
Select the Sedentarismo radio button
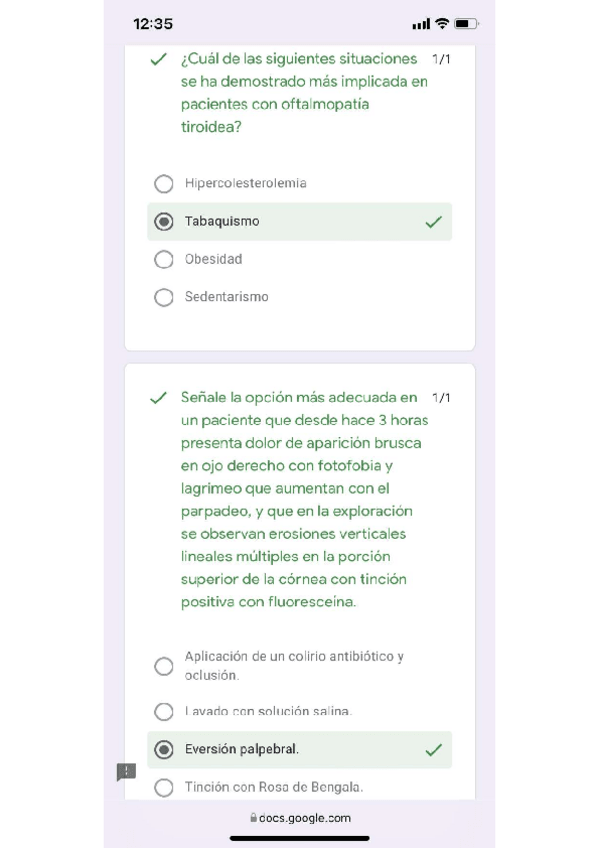click(164, 297)
